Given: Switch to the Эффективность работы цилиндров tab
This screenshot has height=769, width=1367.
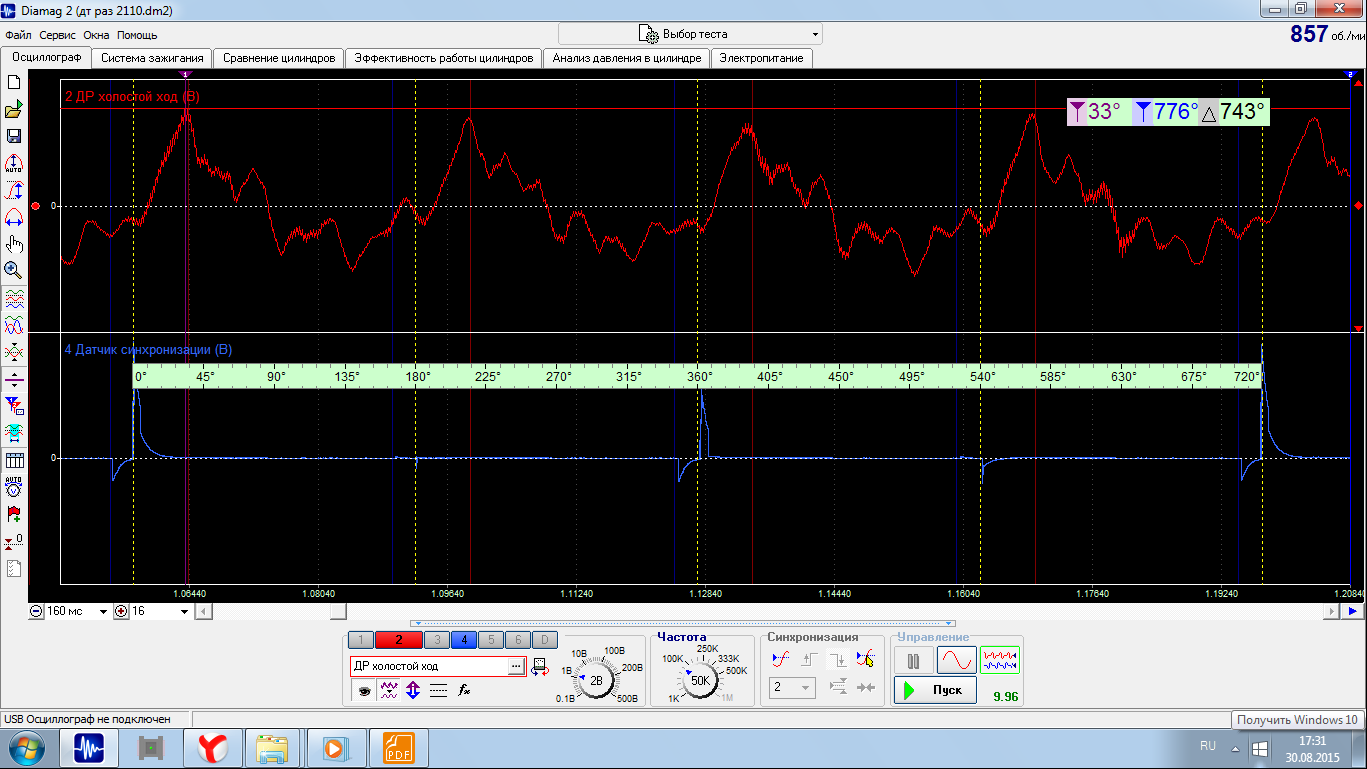Looking at the screenshot, I should pyautogui.click(x=444, y=58).
